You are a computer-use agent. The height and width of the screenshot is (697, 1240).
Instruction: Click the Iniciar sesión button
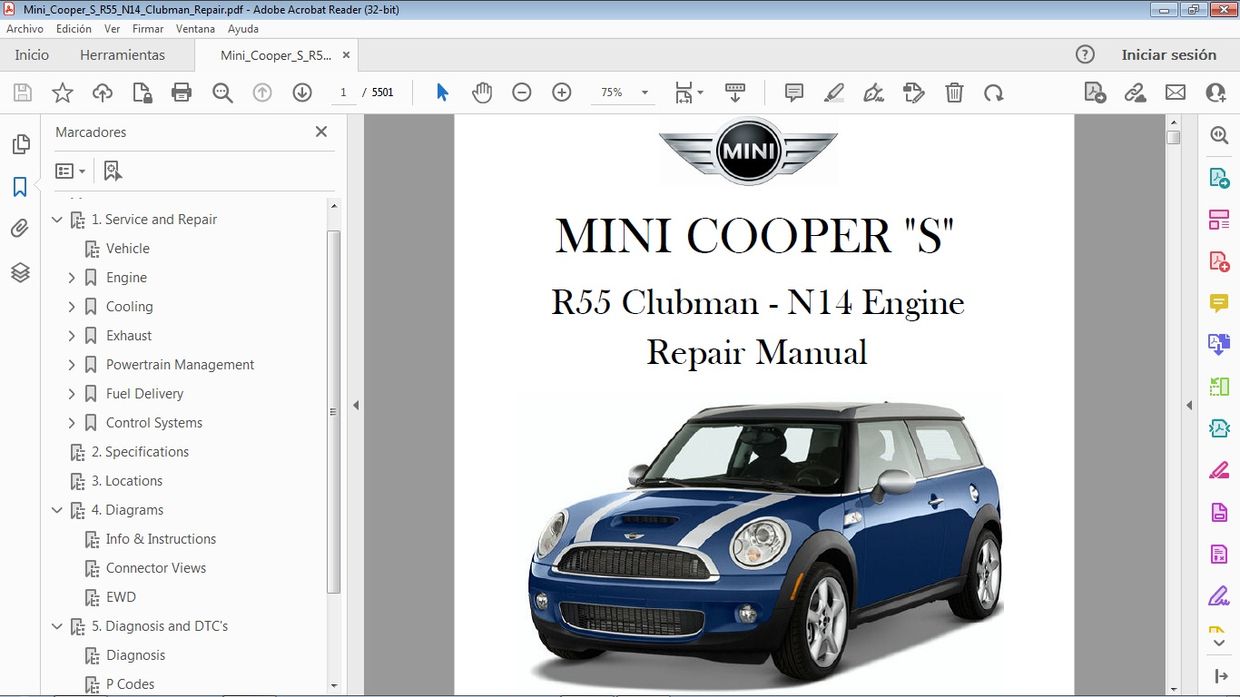tap(1170, 55)
